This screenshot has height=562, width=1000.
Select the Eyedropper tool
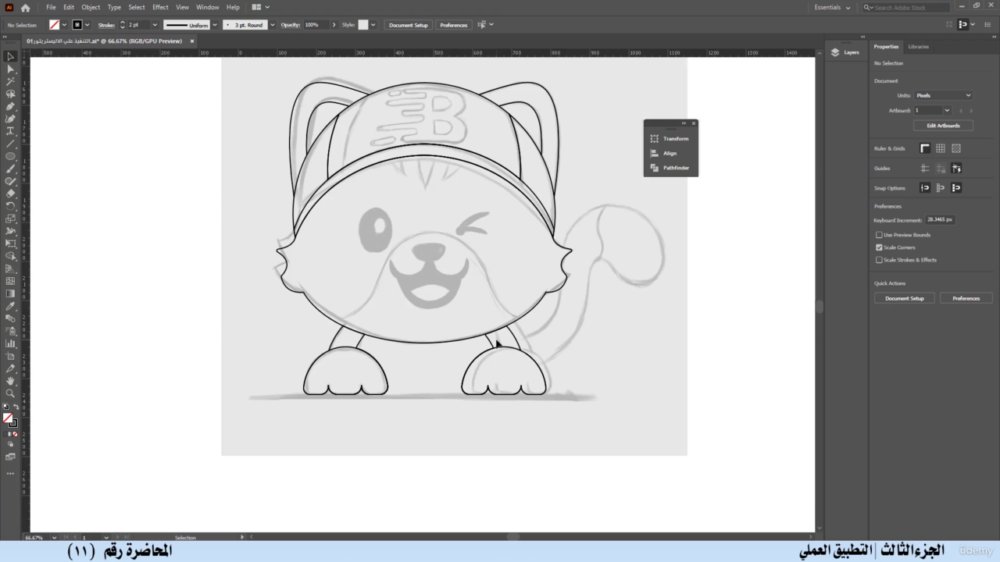pos(10,306)
